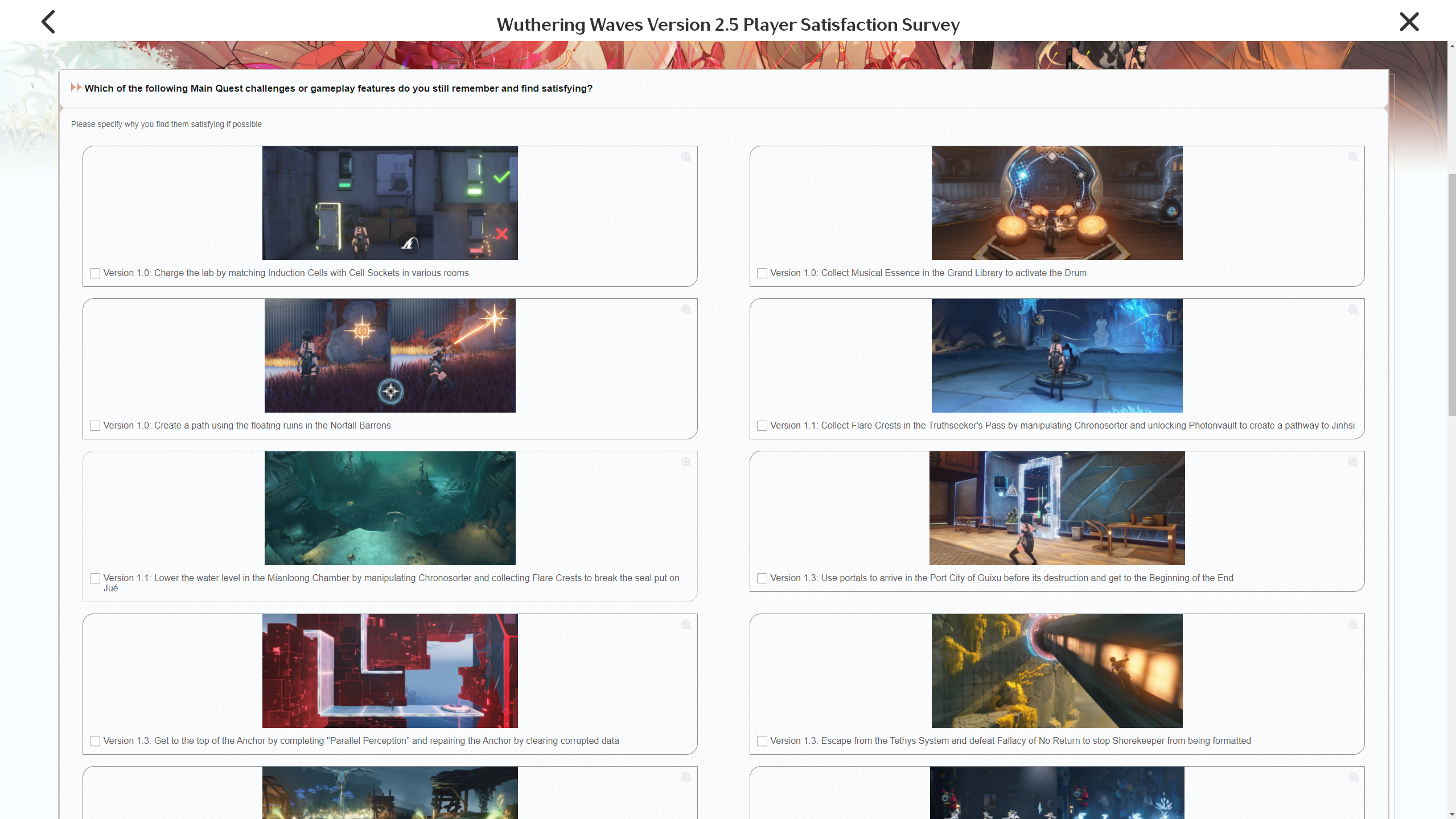Image resolution: width=1456 pixels, height=819 pixels.
Task: Click magnifier icon on Grand Library Drum card
Action: point(1353,157)
